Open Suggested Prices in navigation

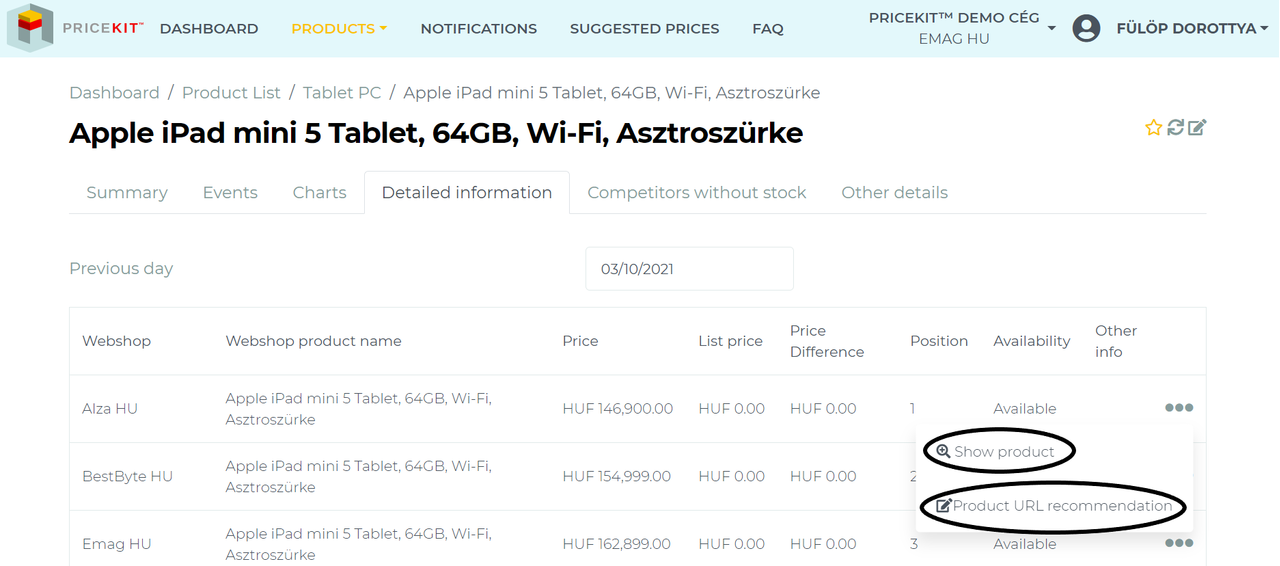coord(644,29)
